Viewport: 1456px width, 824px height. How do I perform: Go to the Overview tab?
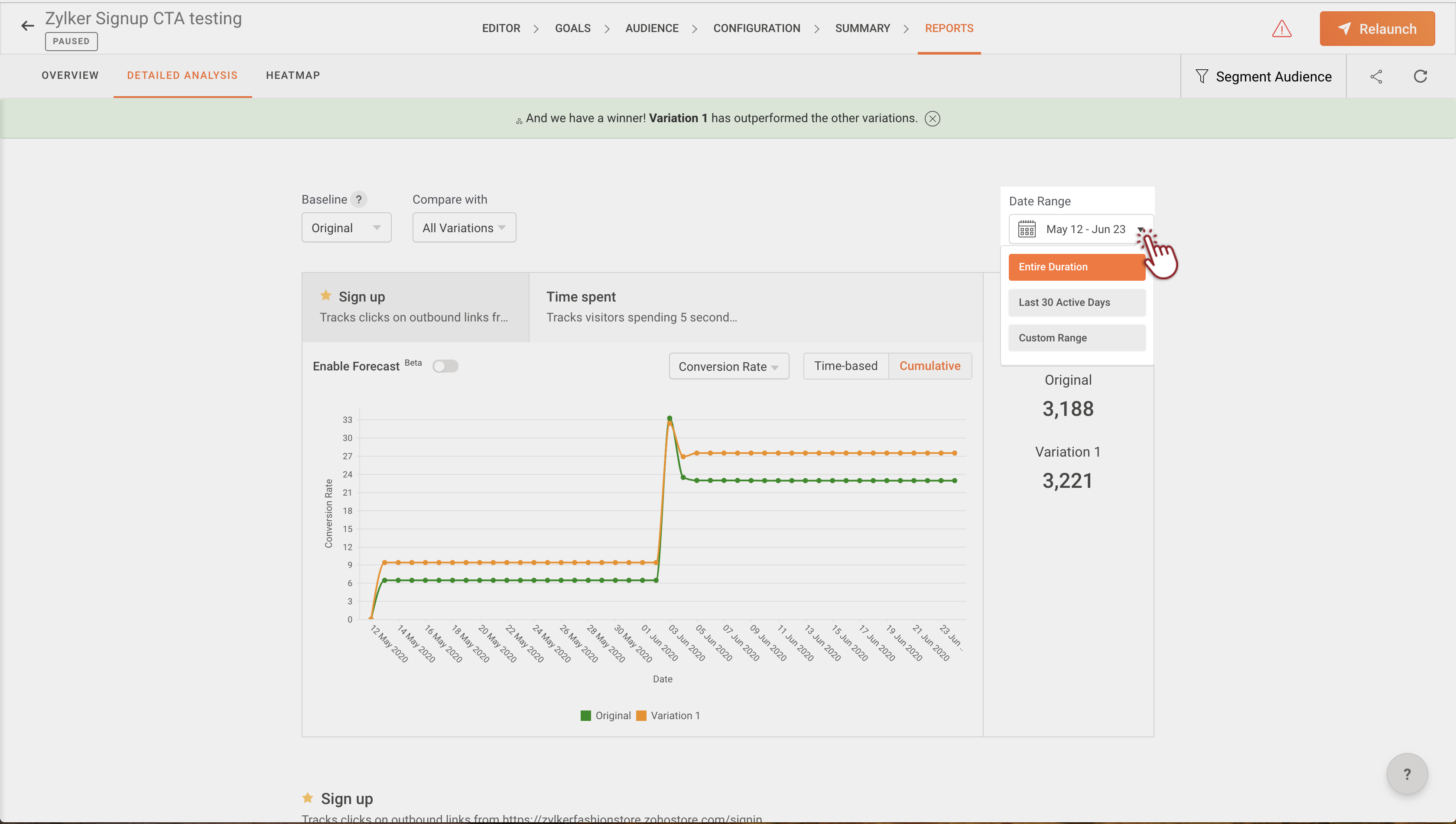[70, 75]
